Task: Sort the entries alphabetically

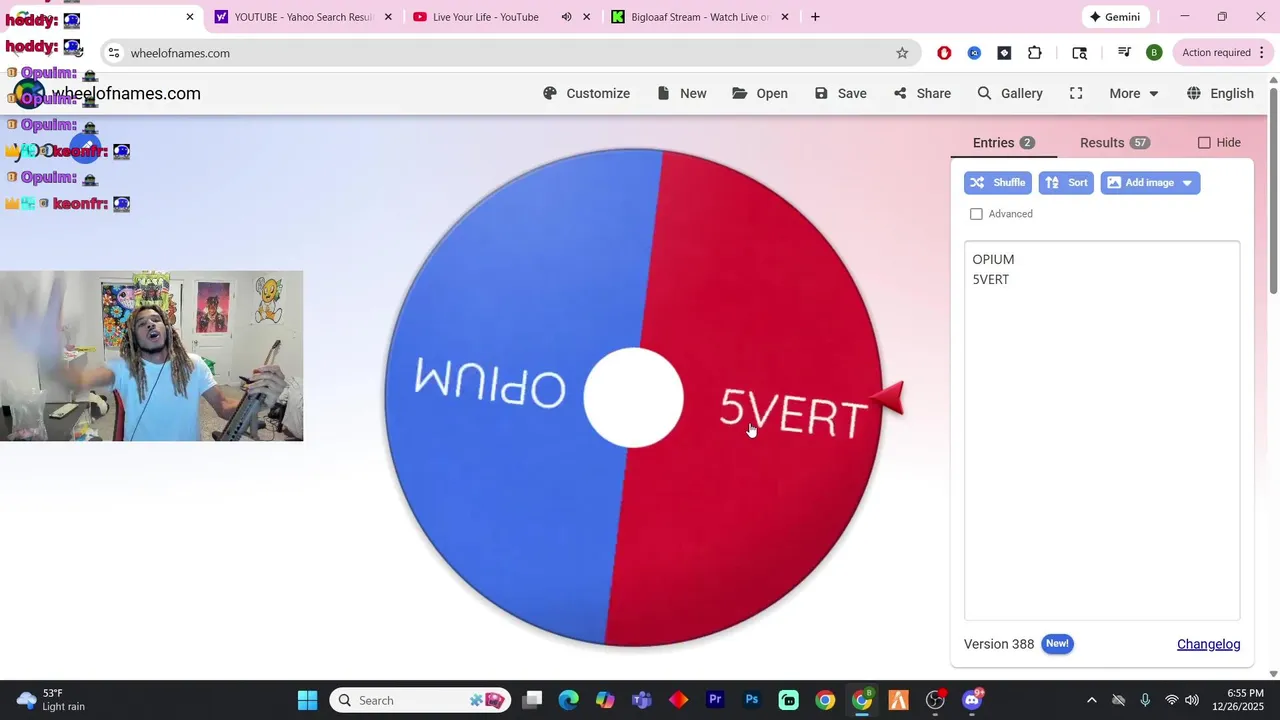Action: pos(1066,183)
